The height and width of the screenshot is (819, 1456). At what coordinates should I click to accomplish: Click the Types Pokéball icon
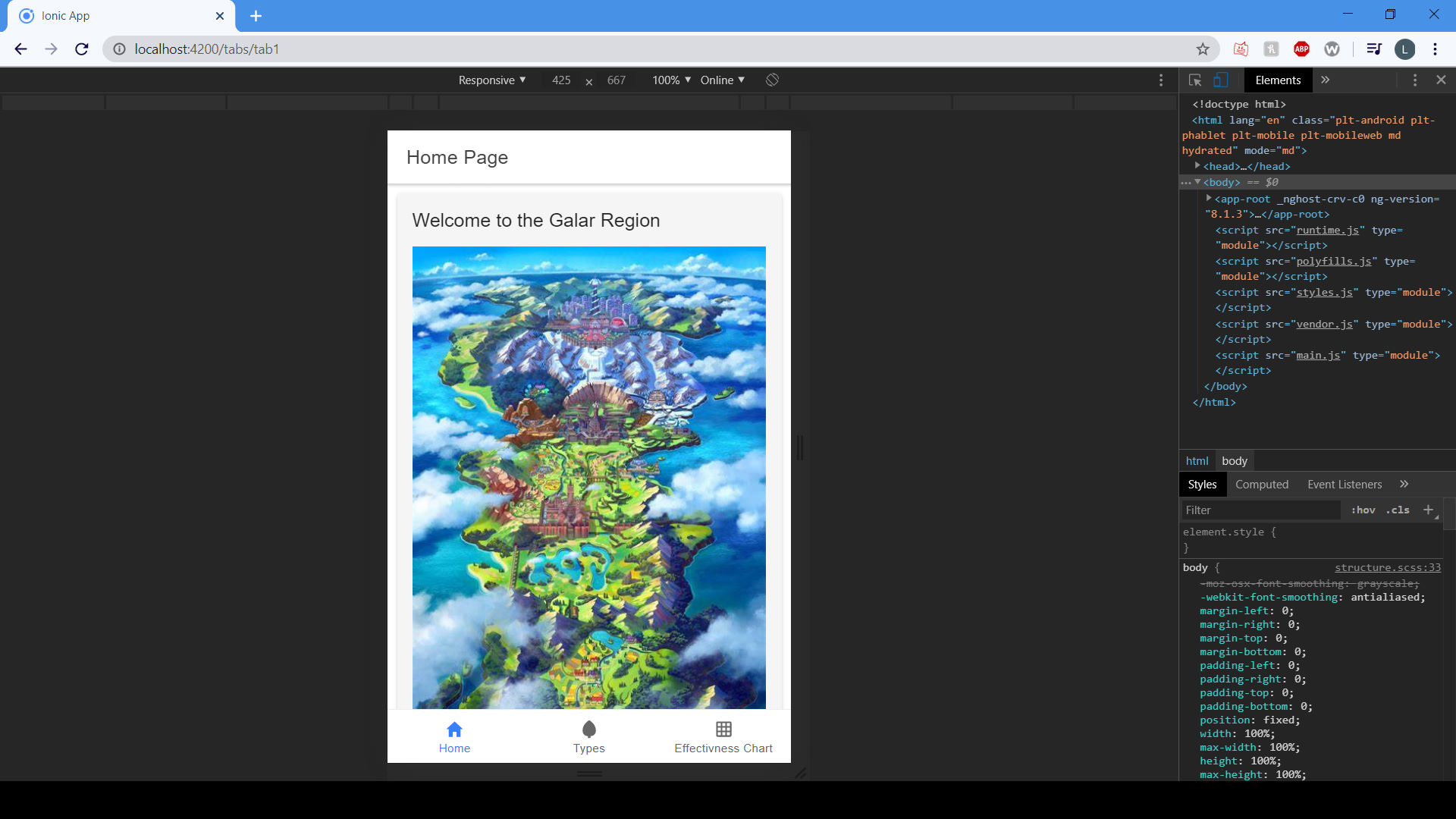589,729
